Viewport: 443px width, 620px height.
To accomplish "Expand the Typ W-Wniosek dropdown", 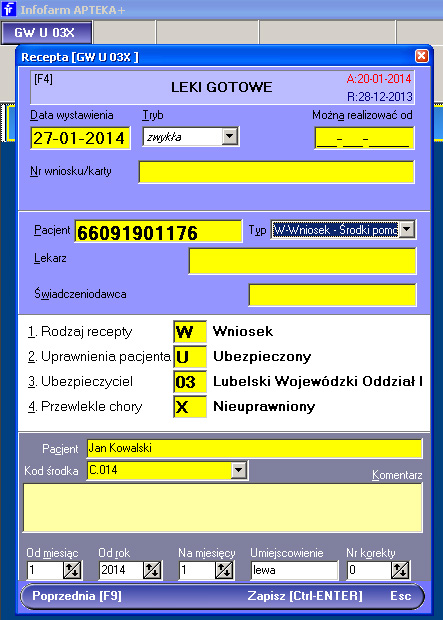I will click(x=407, y=229).
